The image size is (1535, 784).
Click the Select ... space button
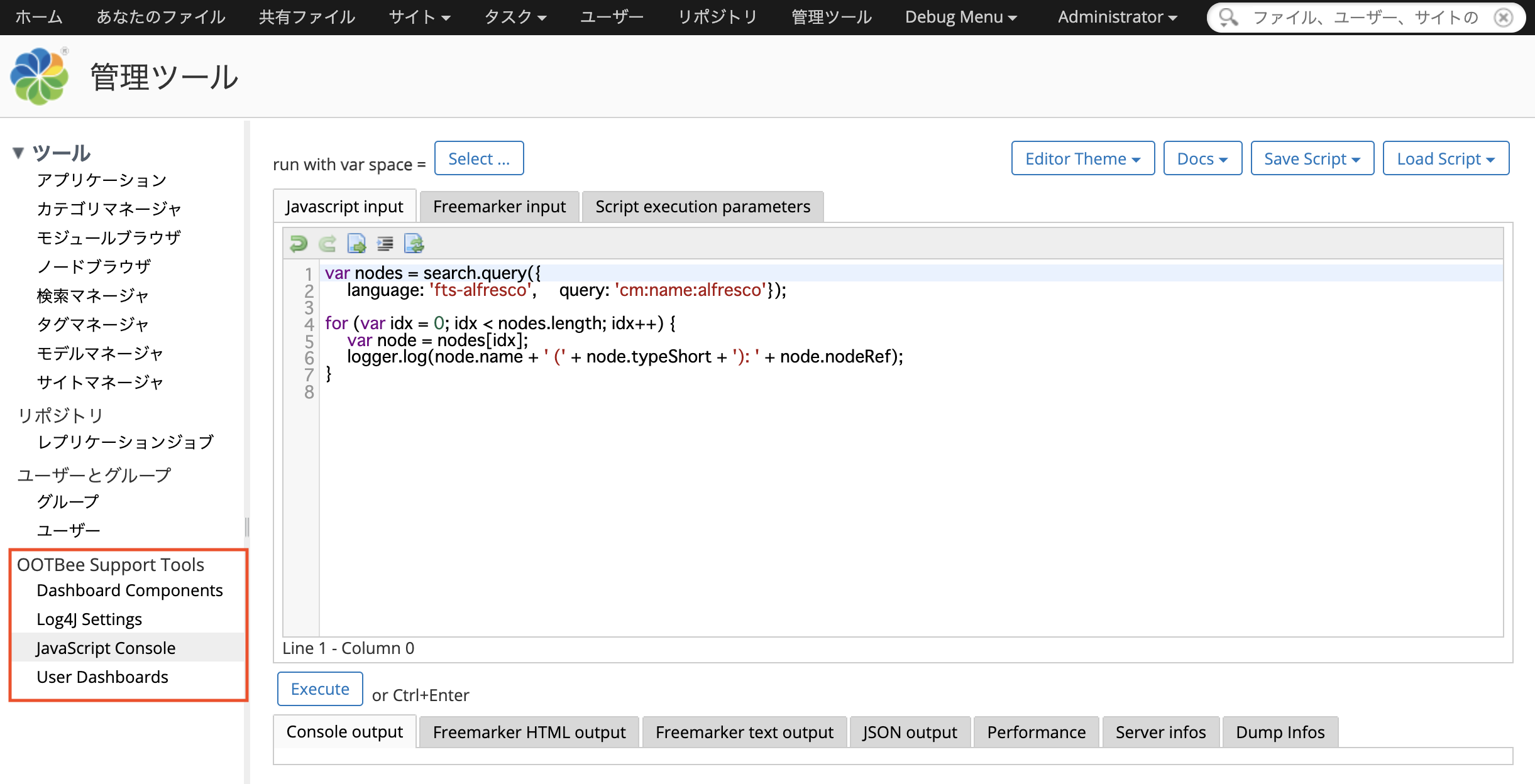coord(478,158)
